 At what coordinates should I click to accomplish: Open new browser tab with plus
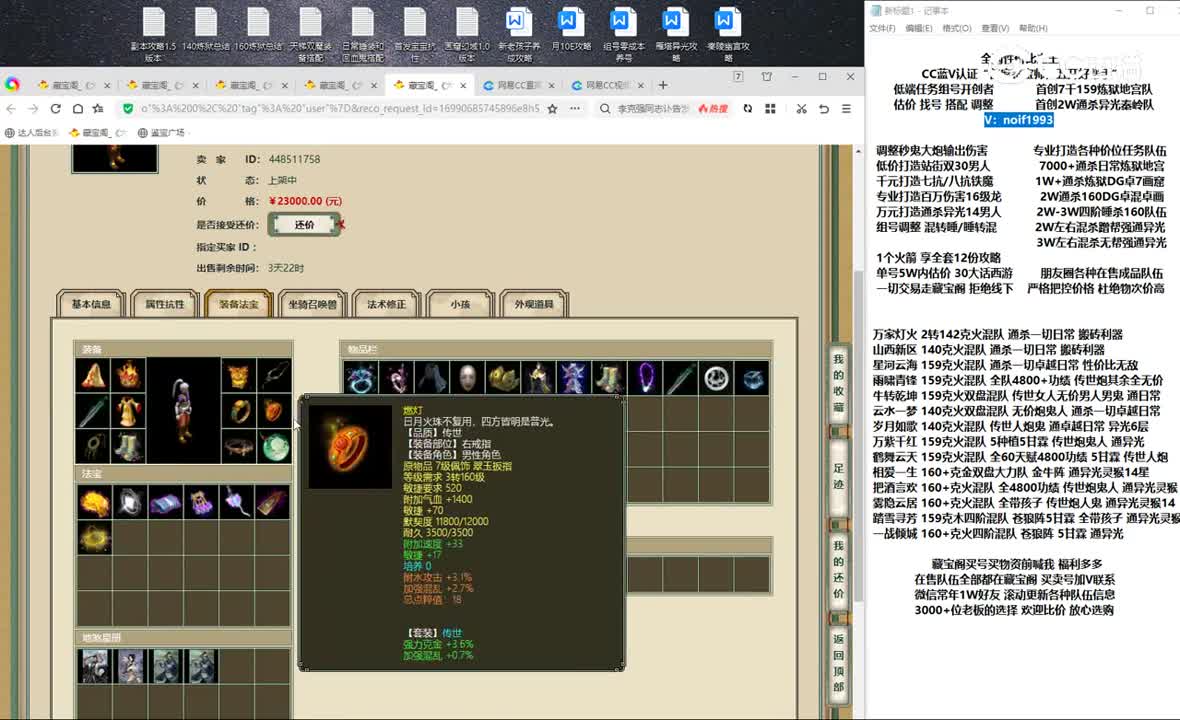pos(662,84)
